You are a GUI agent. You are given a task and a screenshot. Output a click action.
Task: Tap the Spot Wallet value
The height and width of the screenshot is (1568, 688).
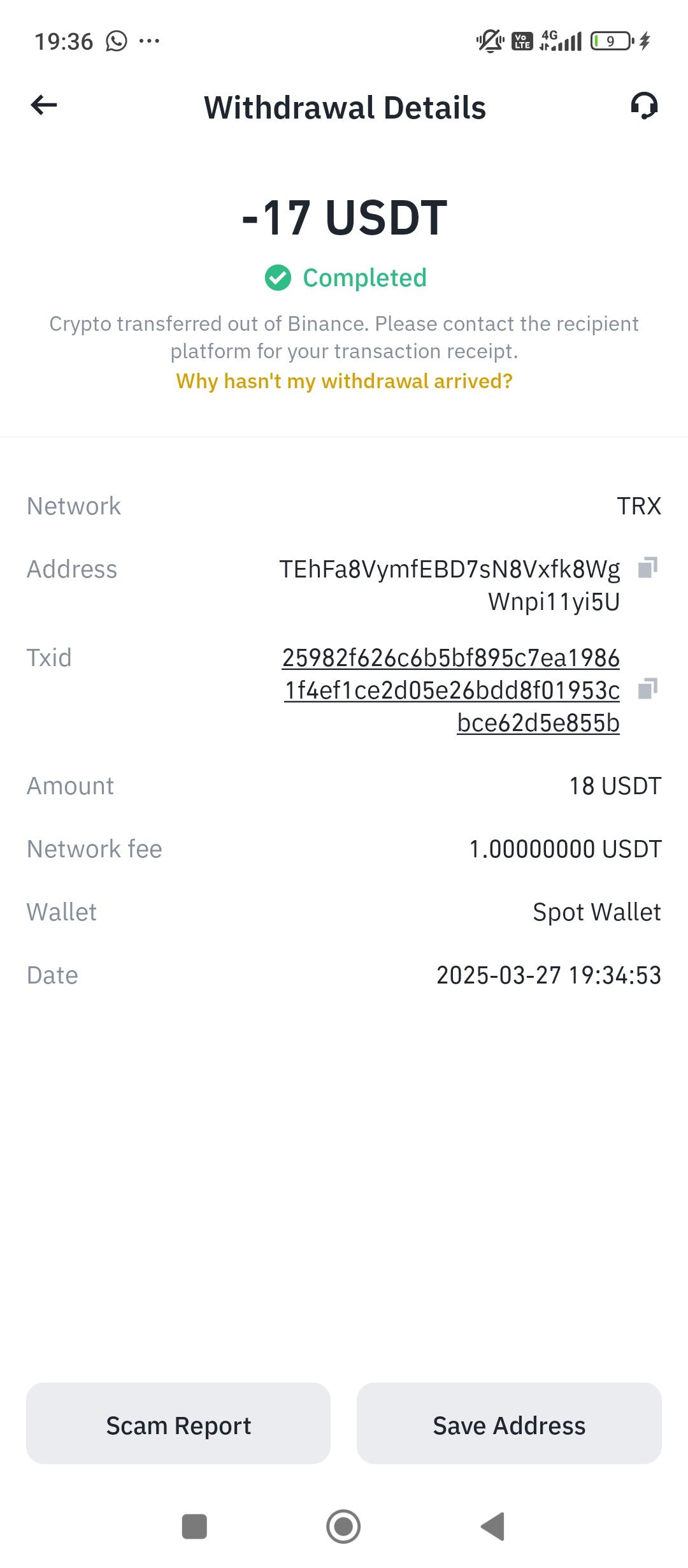click(x=596, y=912)
